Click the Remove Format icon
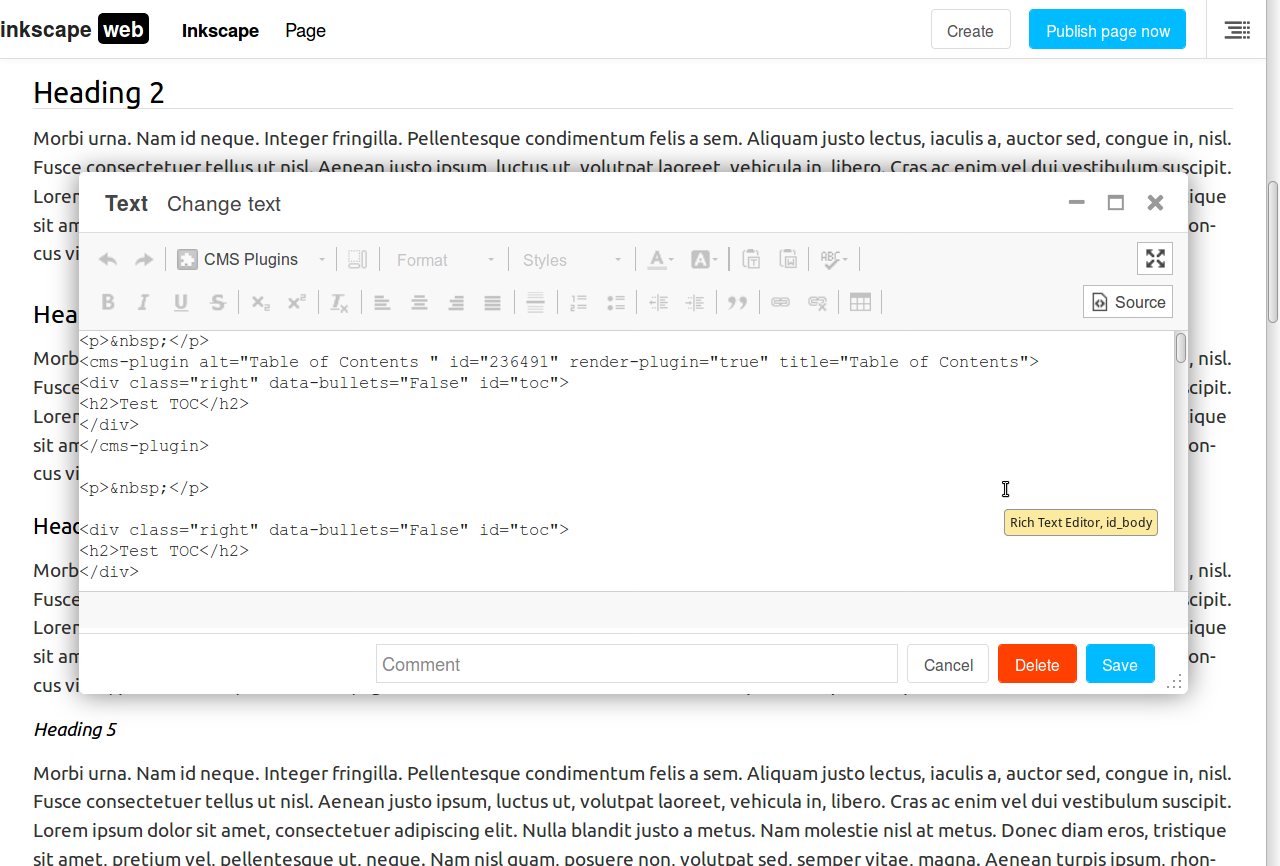The height and width of the screenshot is (866, 1280). click(x=339, y=302)
